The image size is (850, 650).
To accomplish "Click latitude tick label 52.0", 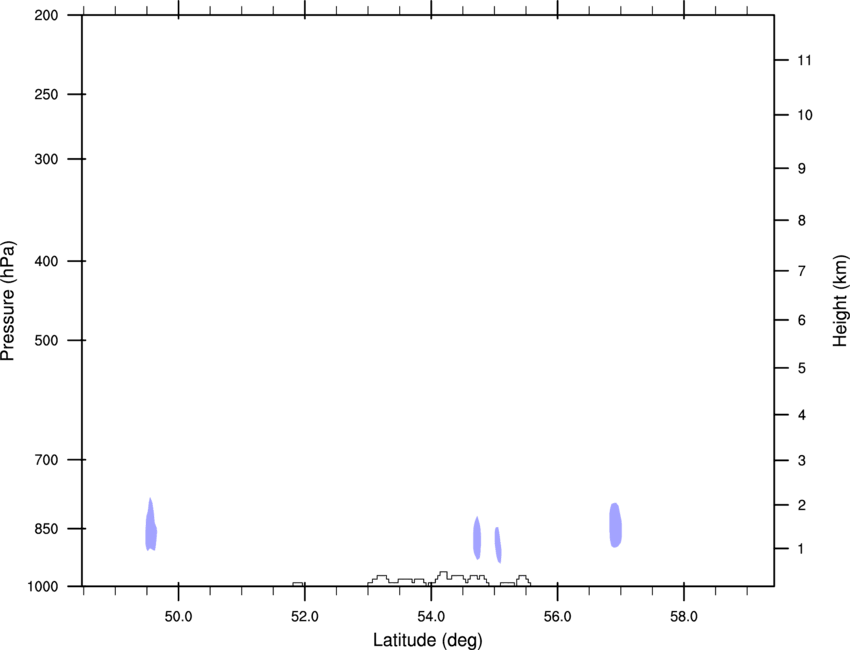I will [305, 617].
